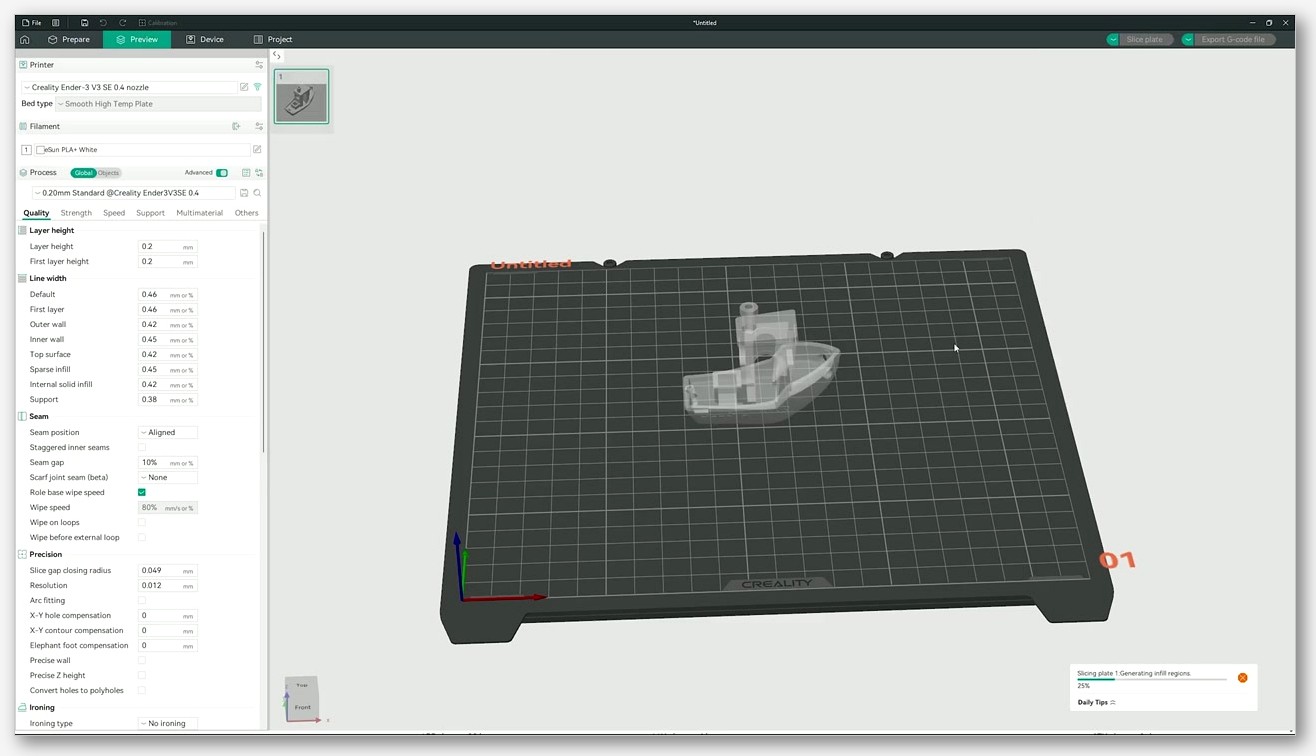Collapse the left sidebar with arrow icon
This screenshot has height=756, width=1316.
(277, 56)
